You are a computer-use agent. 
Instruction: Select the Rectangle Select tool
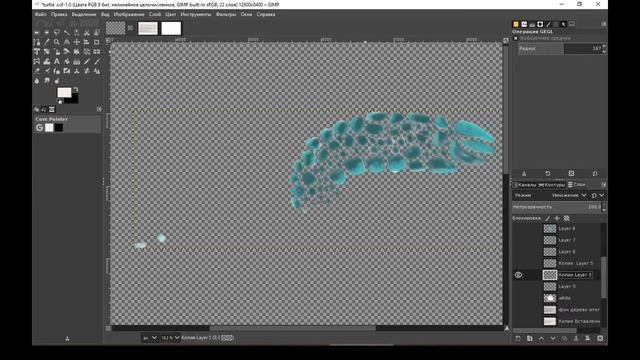[37, 32]
